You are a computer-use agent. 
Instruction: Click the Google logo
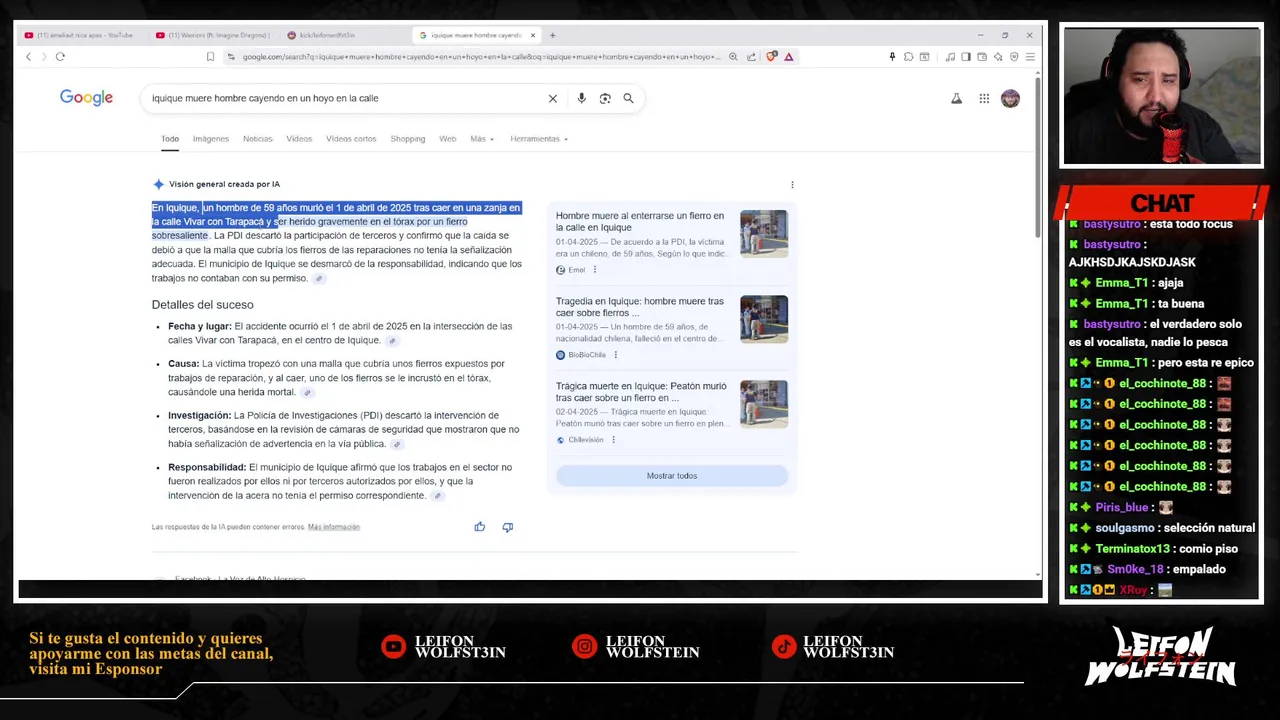click(x=86, y=97)
